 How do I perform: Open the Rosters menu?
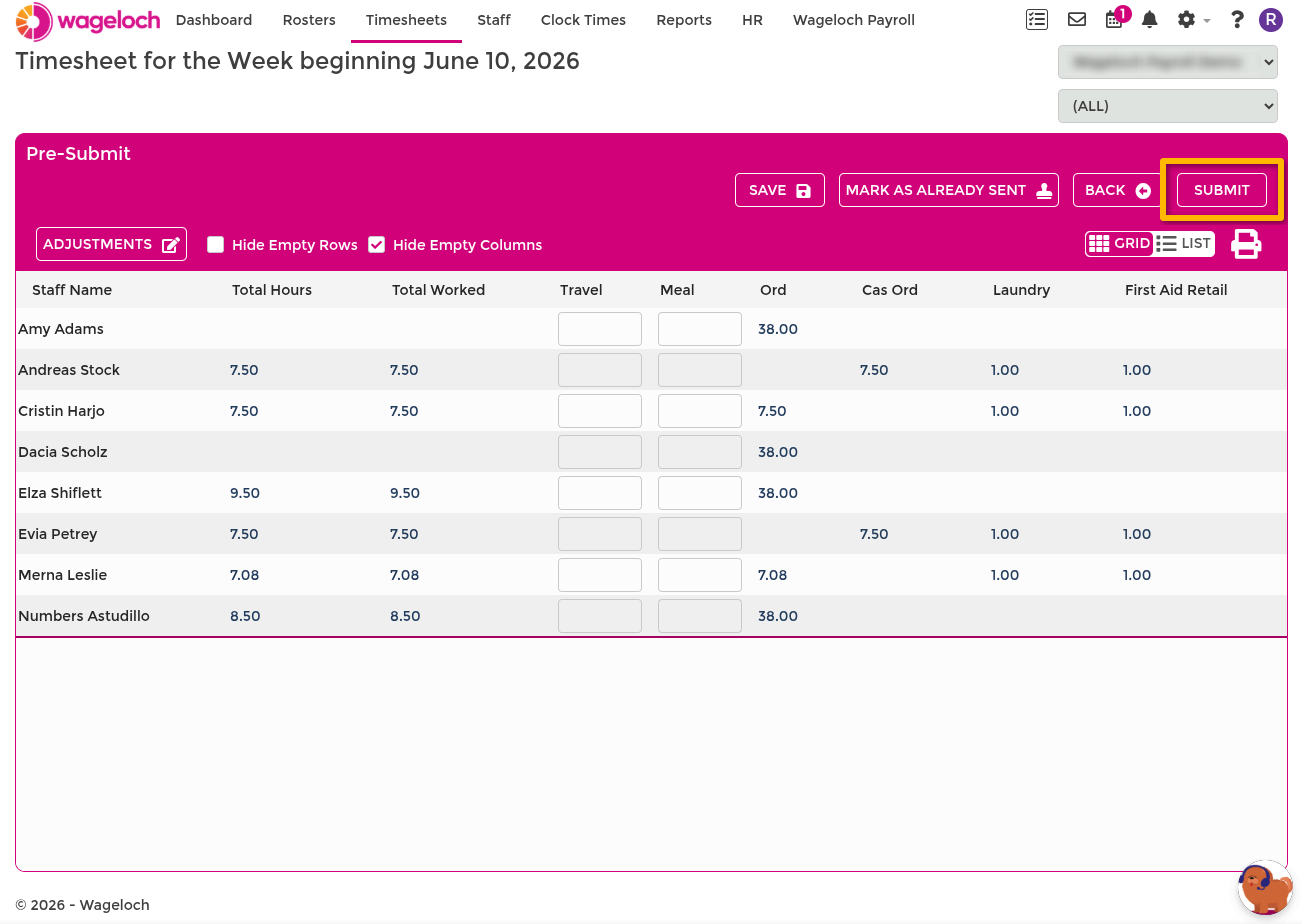pyautogui.click(x=309, y=20)
